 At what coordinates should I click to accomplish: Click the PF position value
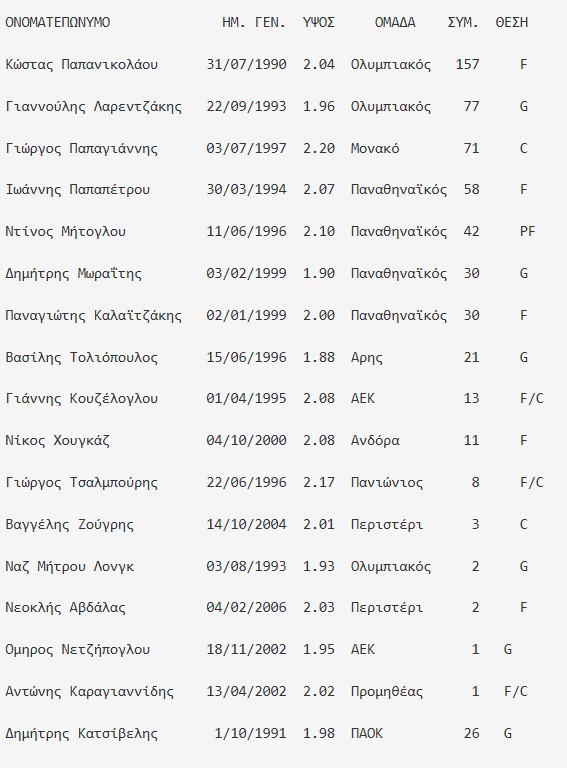(x=527, y=231)
